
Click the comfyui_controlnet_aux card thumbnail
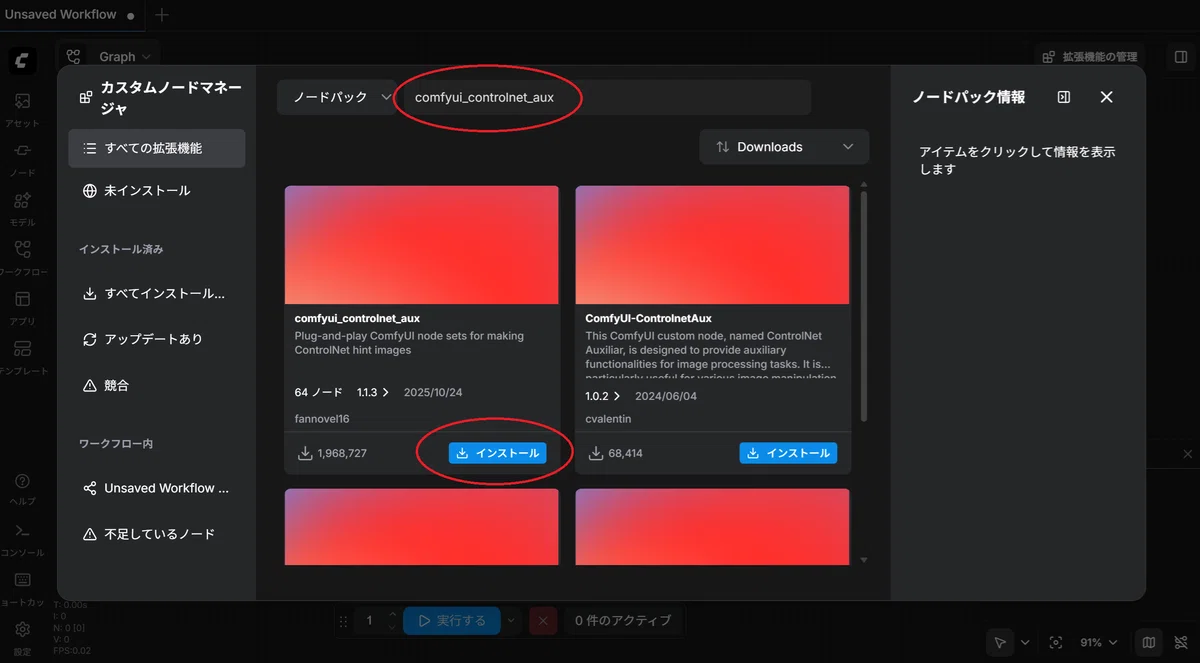[x=421, y=244]
